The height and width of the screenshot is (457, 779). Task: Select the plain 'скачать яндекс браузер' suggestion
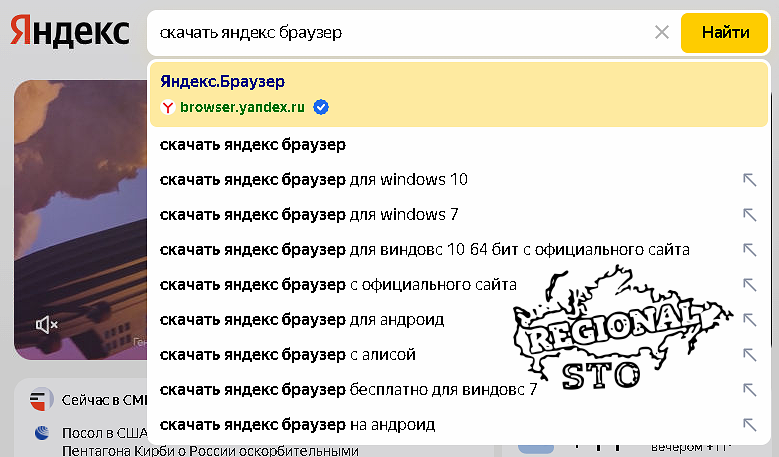pyautogui.click(x=459, y=145)
